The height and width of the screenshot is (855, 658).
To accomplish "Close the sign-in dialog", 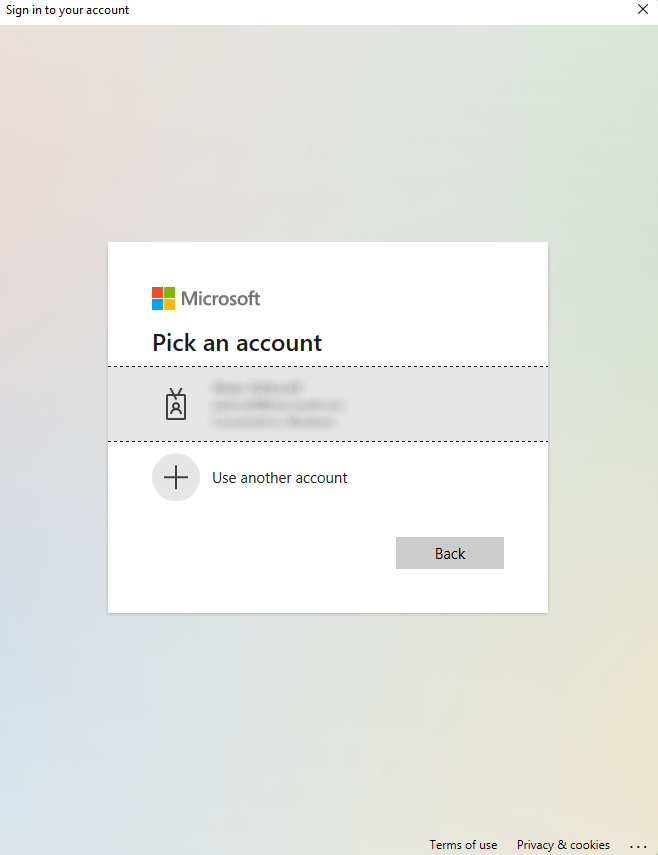I will (643, 10).
